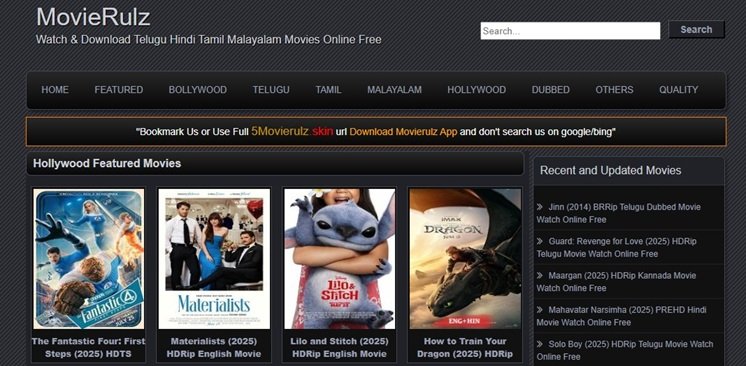Click the arrow icon beside Guard: Revenge for Love

pos(540,241)
